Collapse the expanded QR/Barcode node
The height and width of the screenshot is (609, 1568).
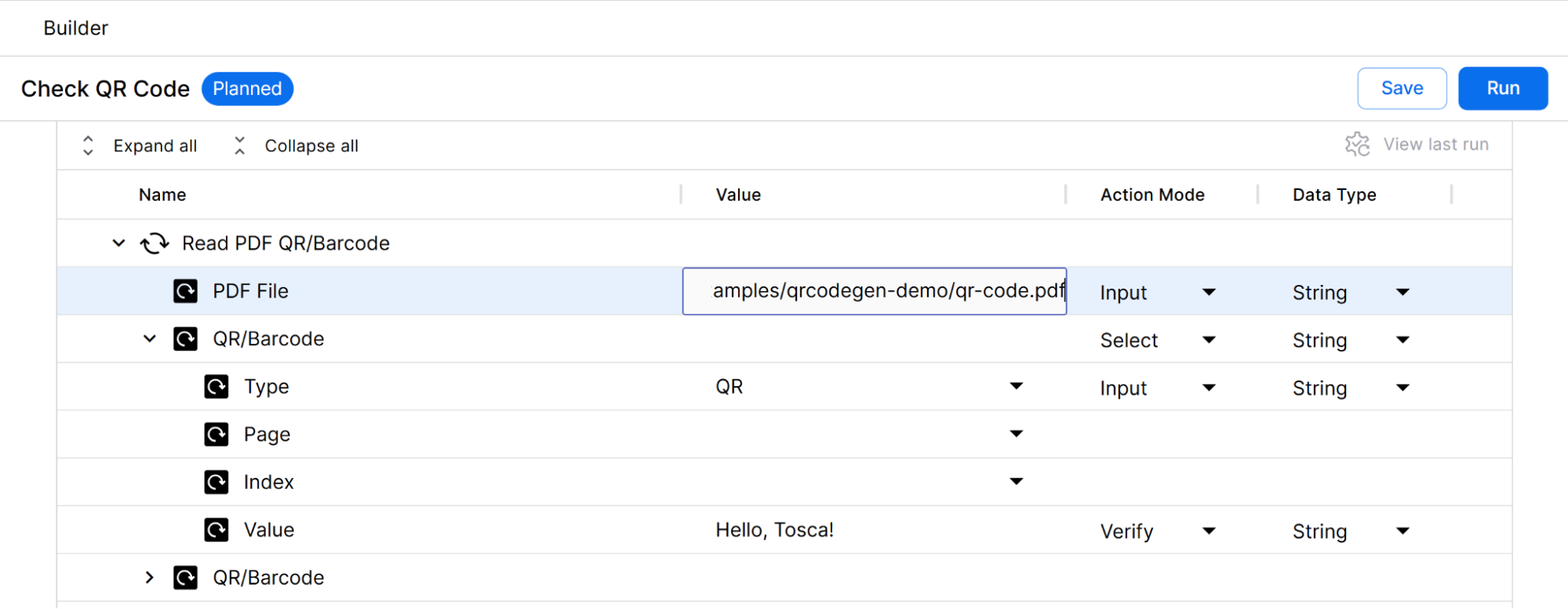150,339
